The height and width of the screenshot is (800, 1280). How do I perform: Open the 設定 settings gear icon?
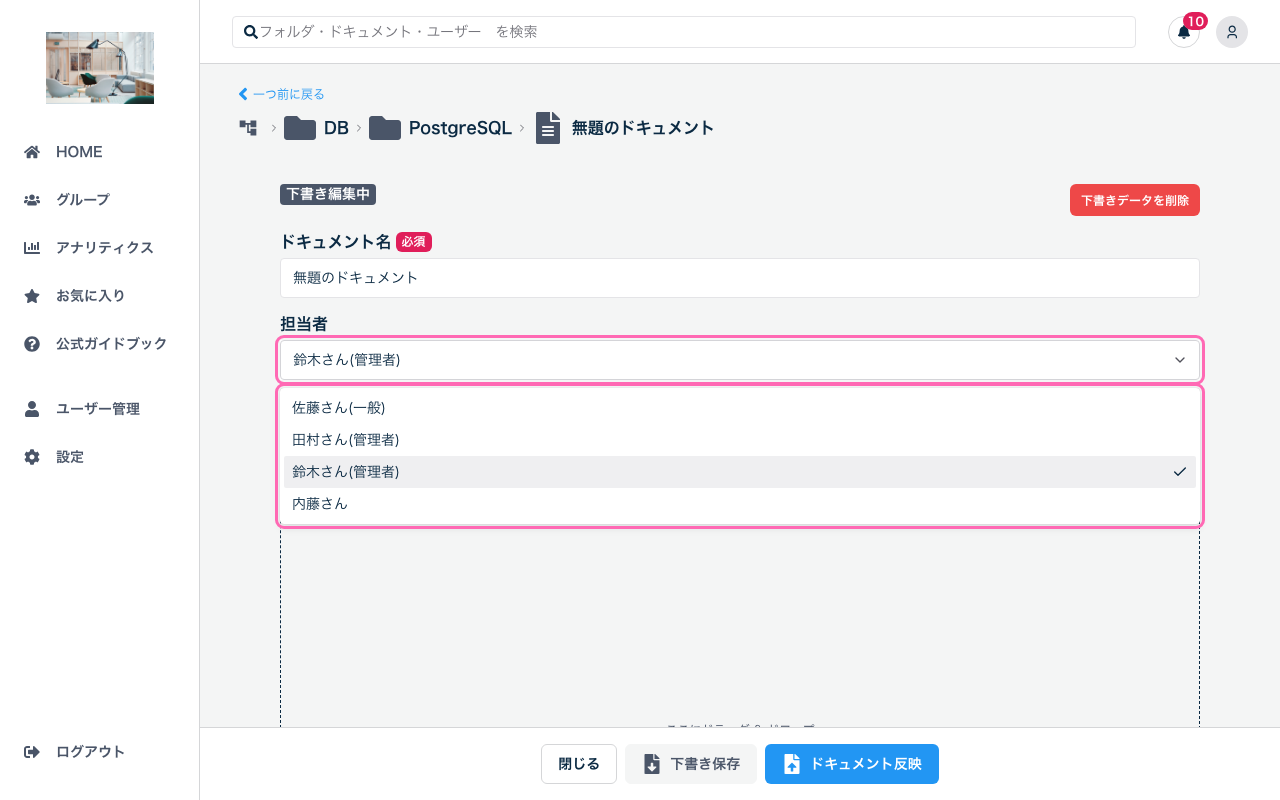click(31, 456)
